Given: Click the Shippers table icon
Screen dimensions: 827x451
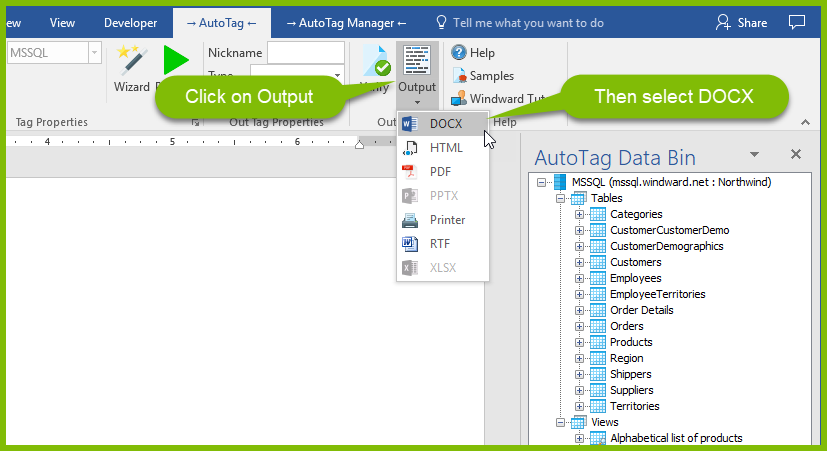Looking at the screenshot, I should [x=598, y=374].
